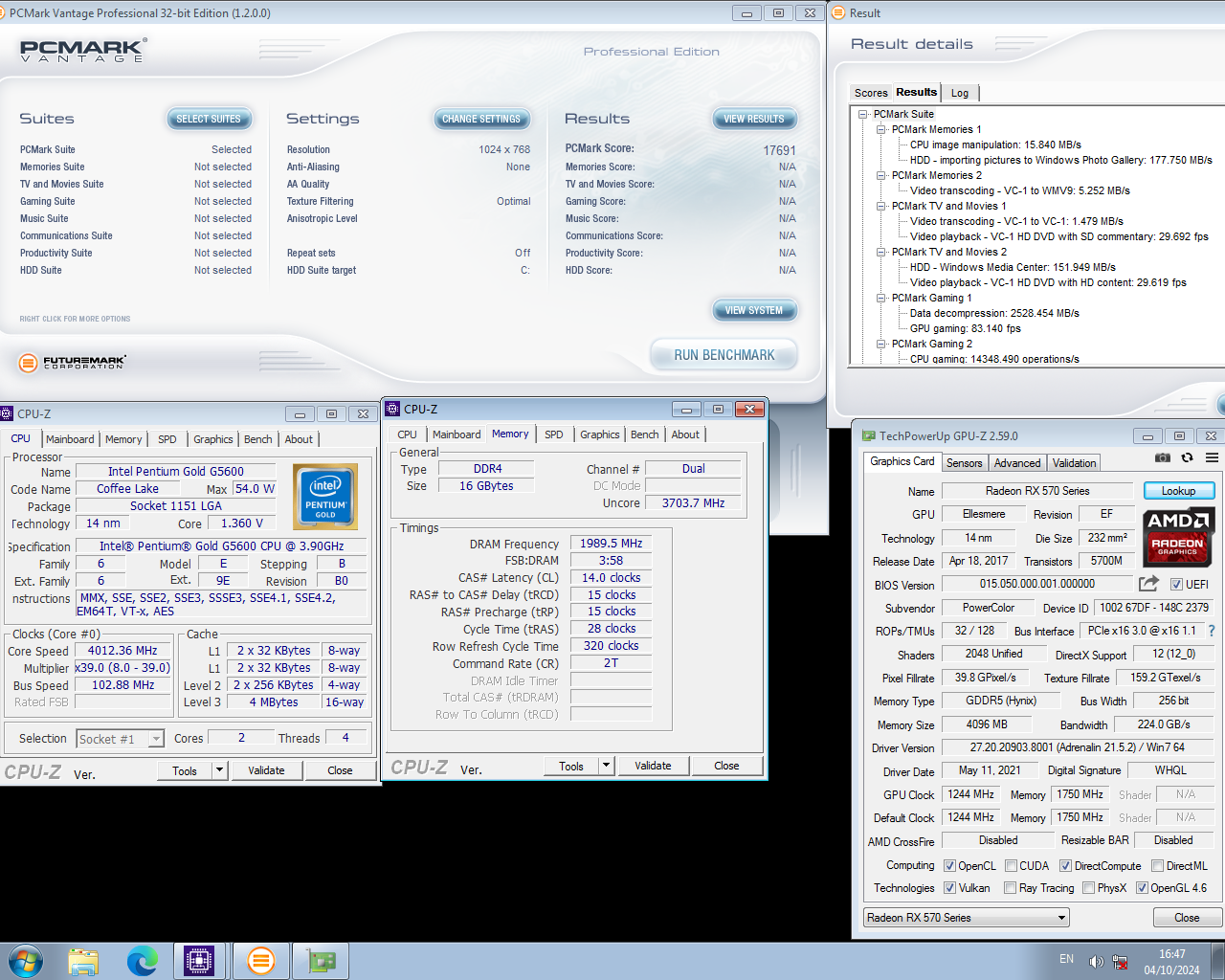Toggle the DirectML checkbox

tap(1157, 866)
